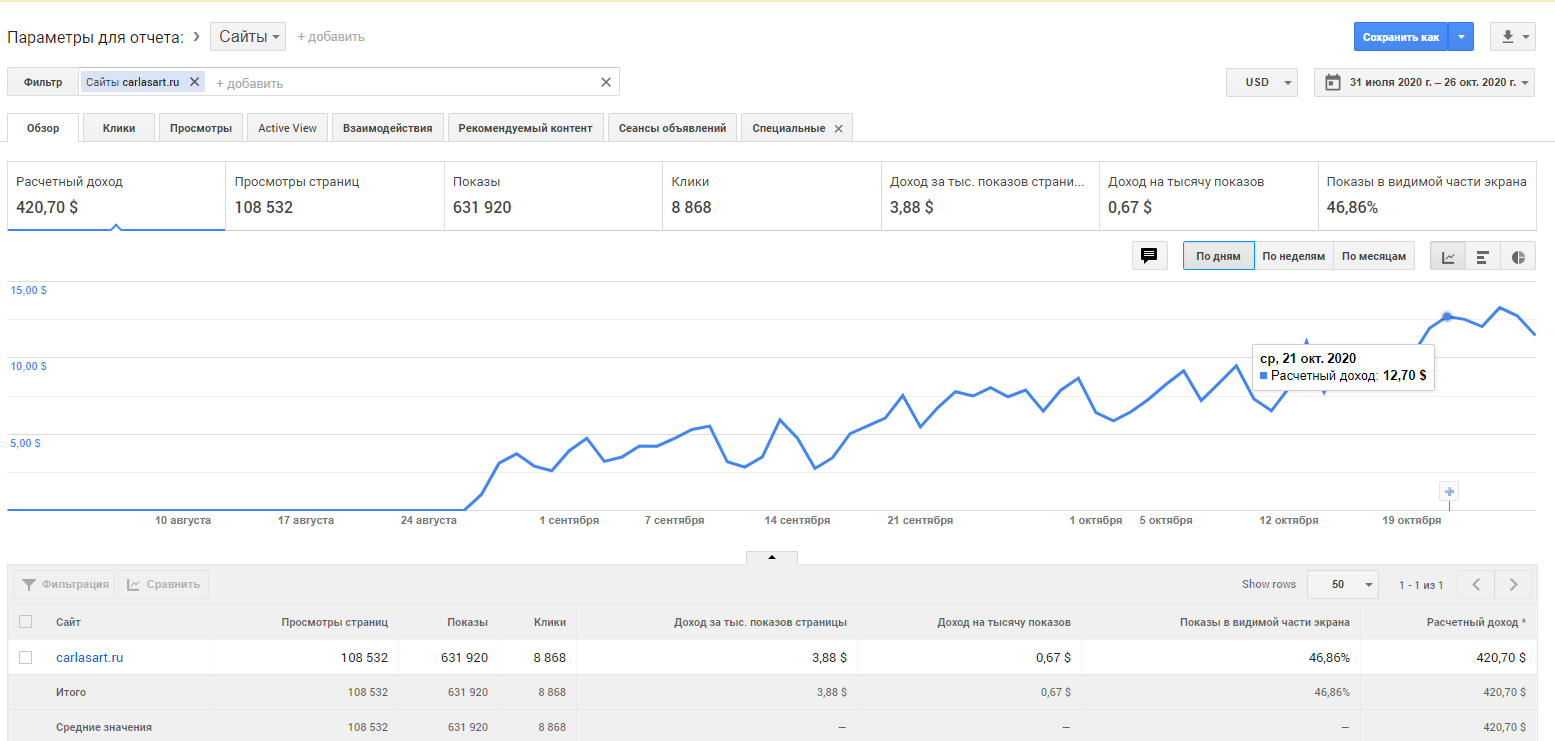Open the chart annotations comment icon
Image resolution: width=1555 pixels, height=741 pixels.
point(1149,256)
